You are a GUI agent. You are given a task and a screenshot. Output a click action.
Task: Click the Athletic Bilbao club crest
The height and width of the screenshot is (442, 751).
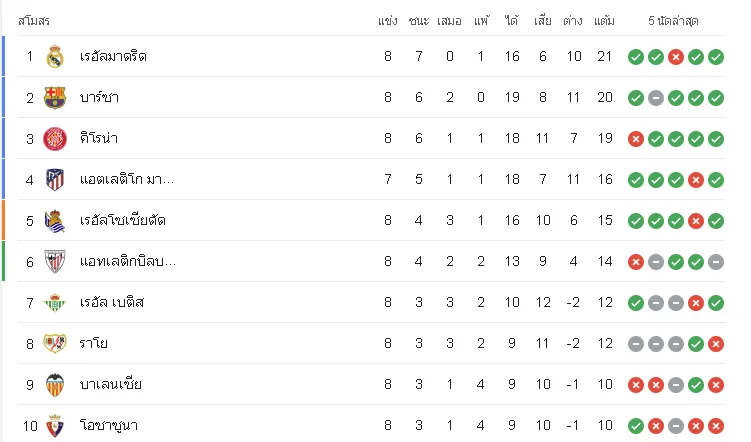point(55,261)
